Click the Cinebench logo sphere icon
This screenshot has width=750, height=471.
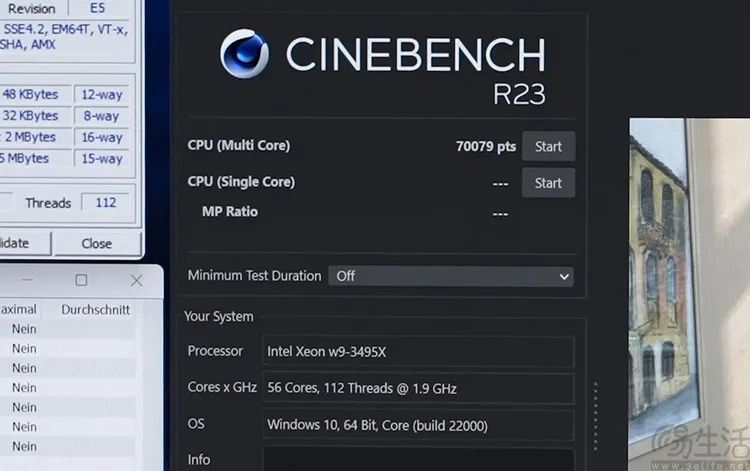(244, 54)
